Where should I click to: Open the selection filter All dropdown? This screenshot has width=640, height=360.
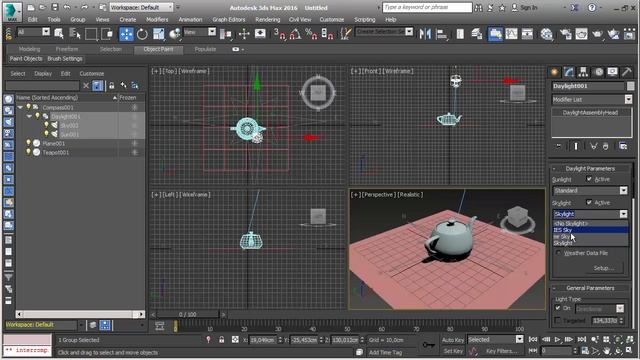(33, 32)
